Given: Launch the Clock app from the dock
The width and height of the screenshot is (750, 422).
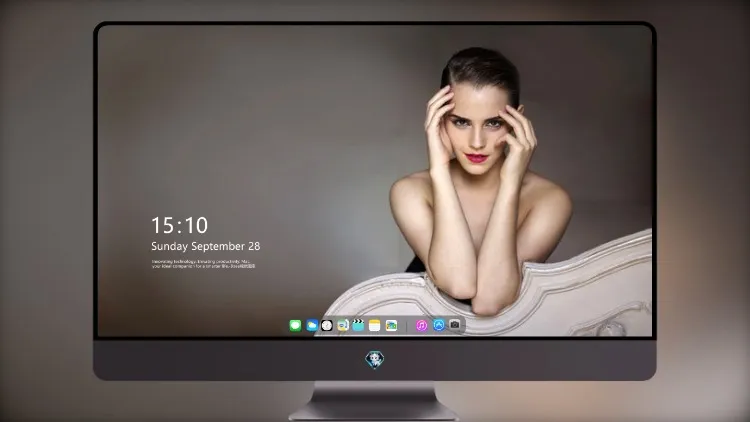Looking at the screenshot, I should pyautogui.click(x=327, y=325).
